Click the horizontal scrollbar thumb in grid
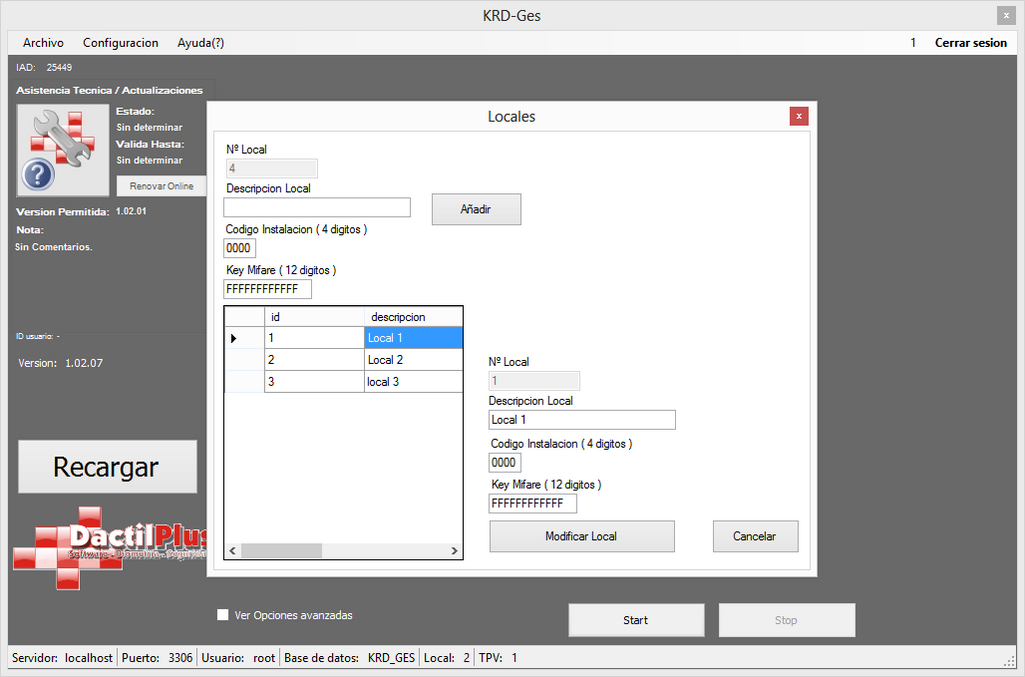The image size is (1025, 677). pyautogui.click(x=282, y=551)
